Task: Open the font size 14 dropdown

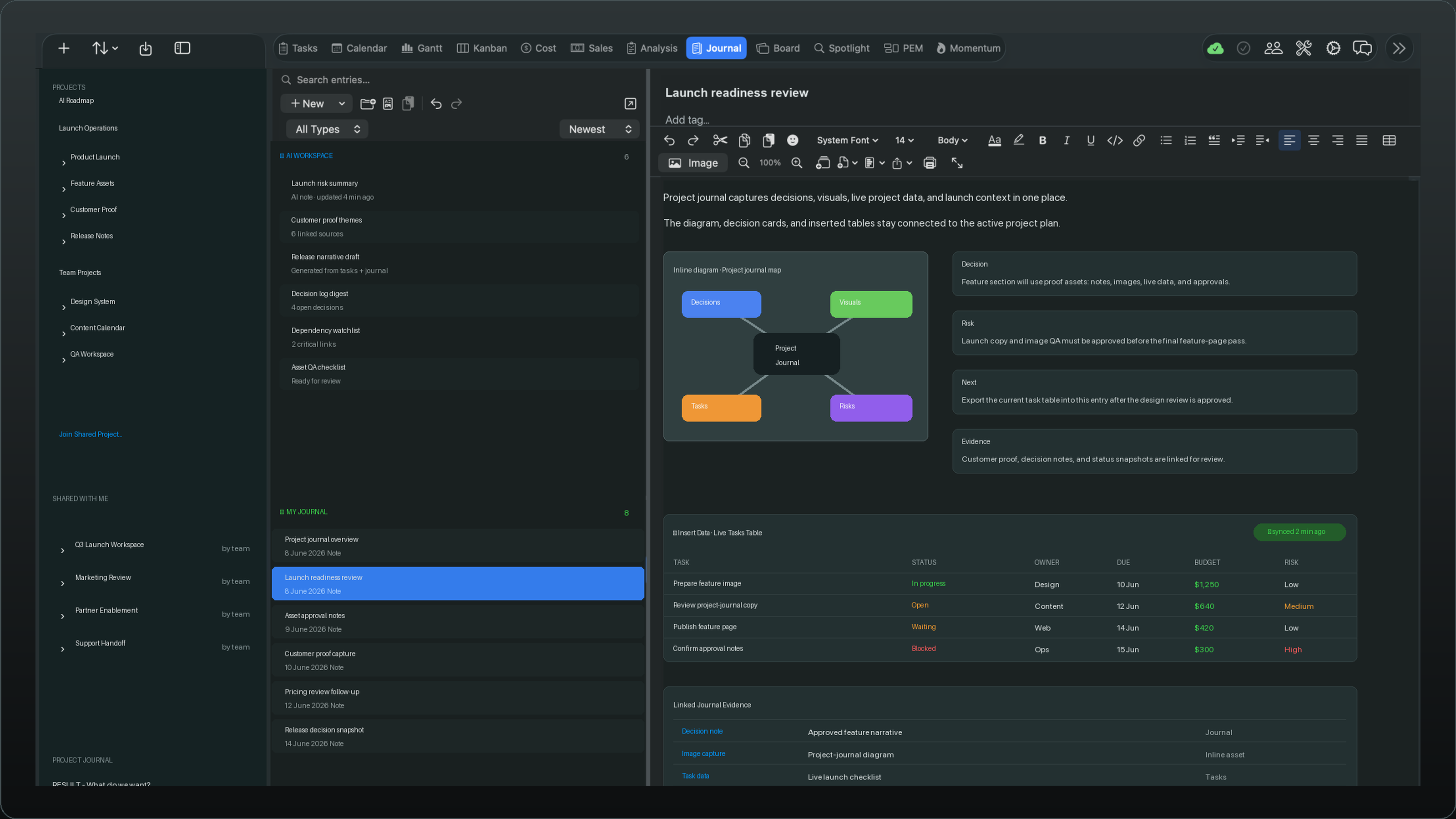Action: coord(905,140)
